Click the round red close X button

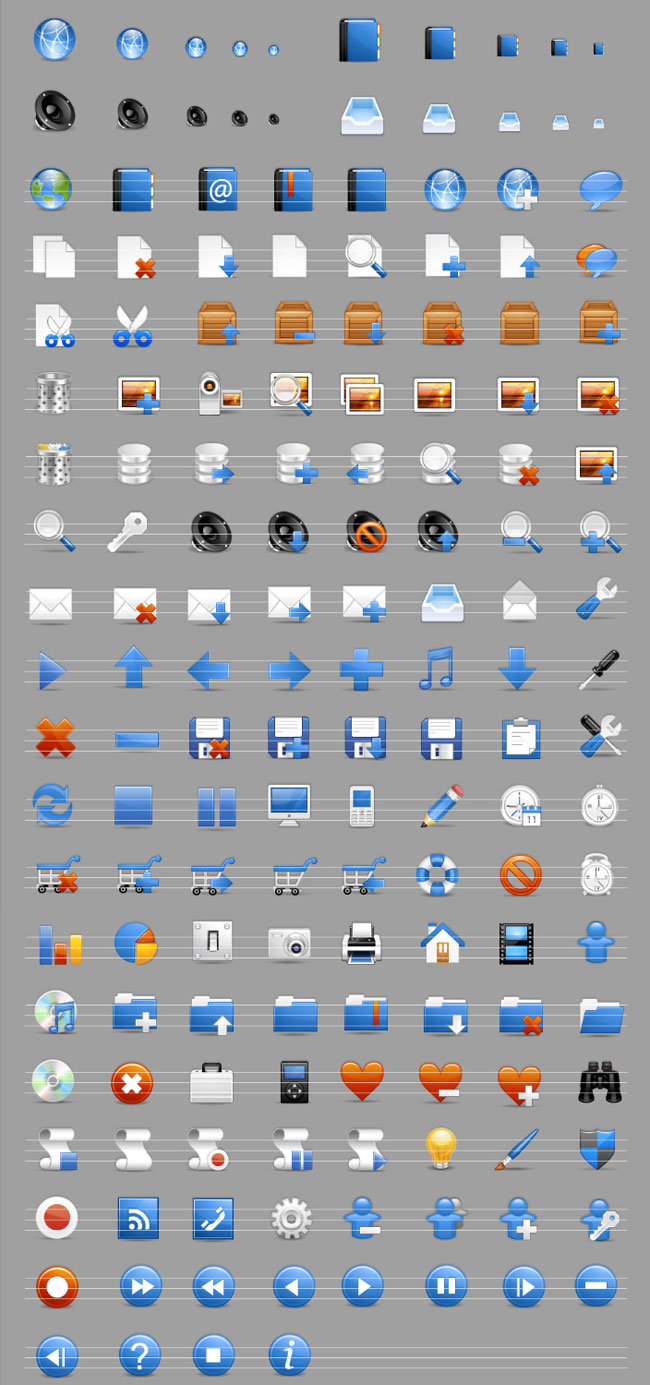click(132, 1082)
